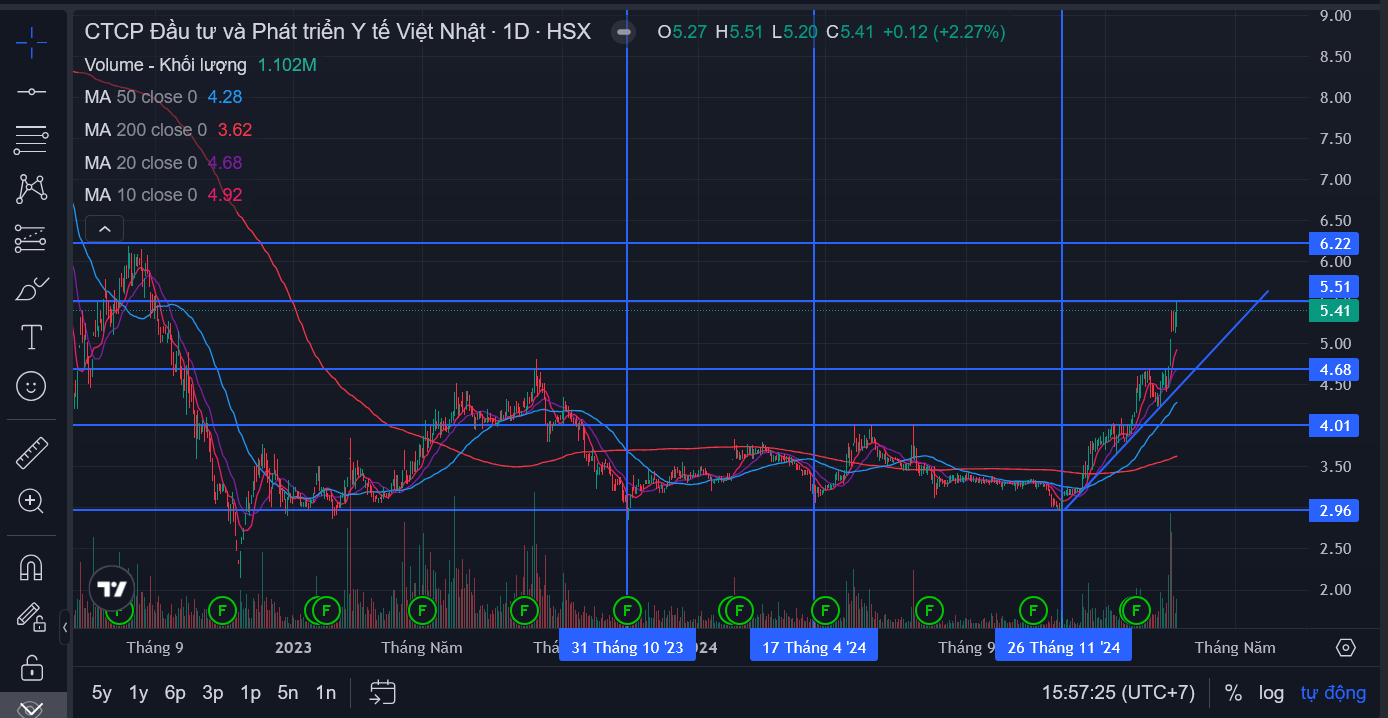This screenshot has height=718, width=1388.
Task: Select the Volume - Khối lượng legend
Action: coord(165,65)
